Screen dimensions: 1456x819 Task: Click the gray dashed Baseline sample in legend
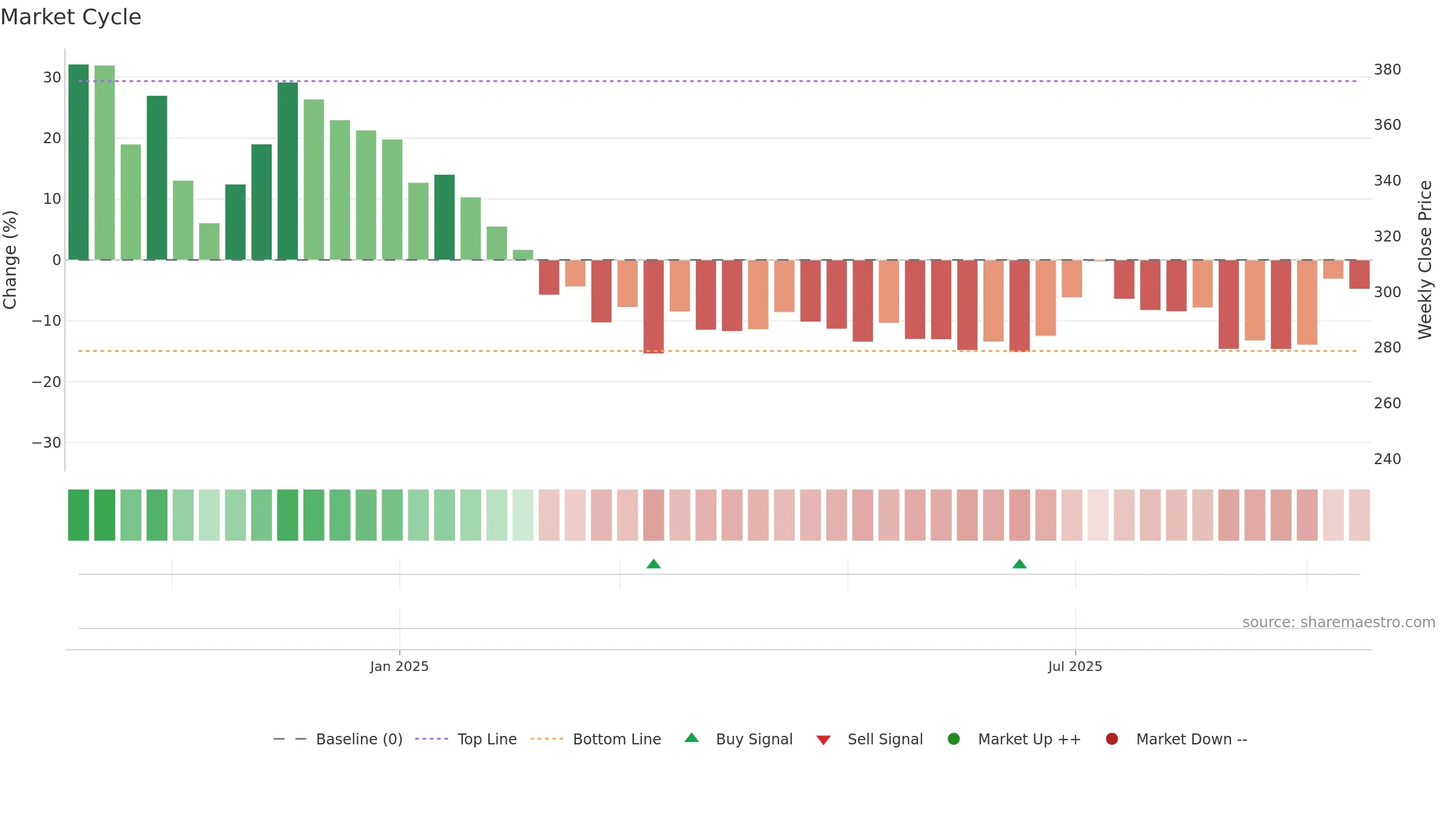point(290,739)
